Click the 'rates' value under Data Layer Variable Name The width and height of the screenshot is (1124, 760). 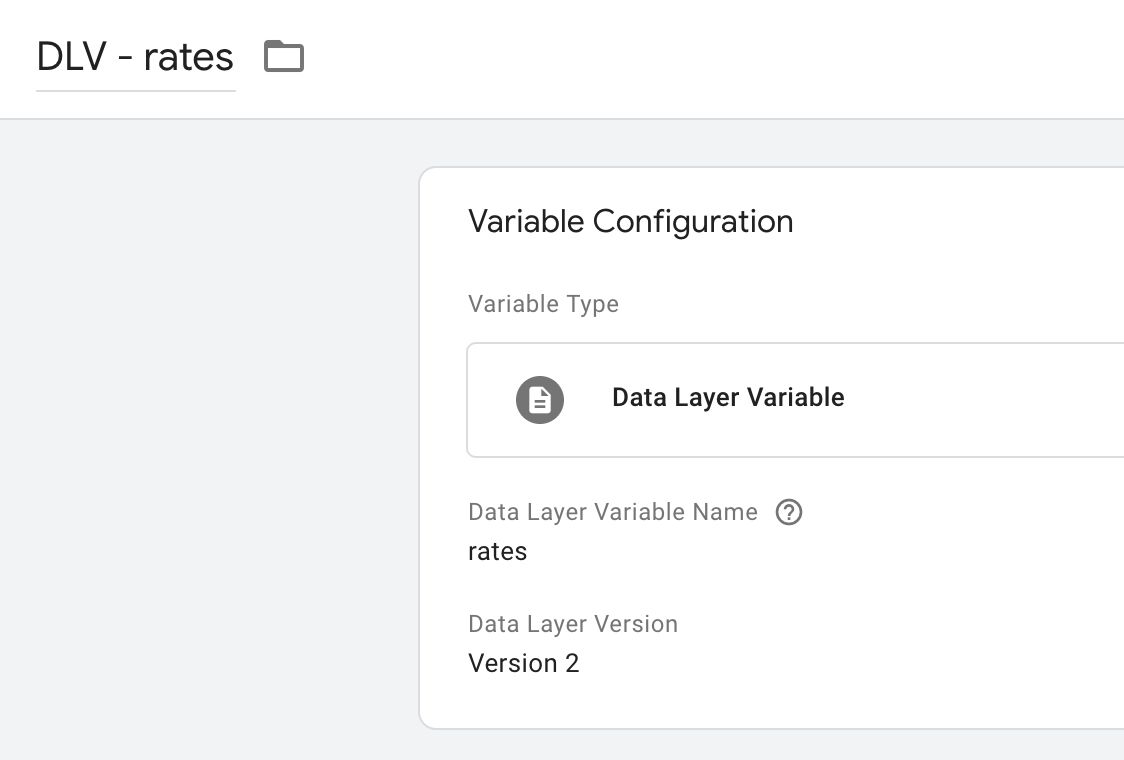(497, 552)
